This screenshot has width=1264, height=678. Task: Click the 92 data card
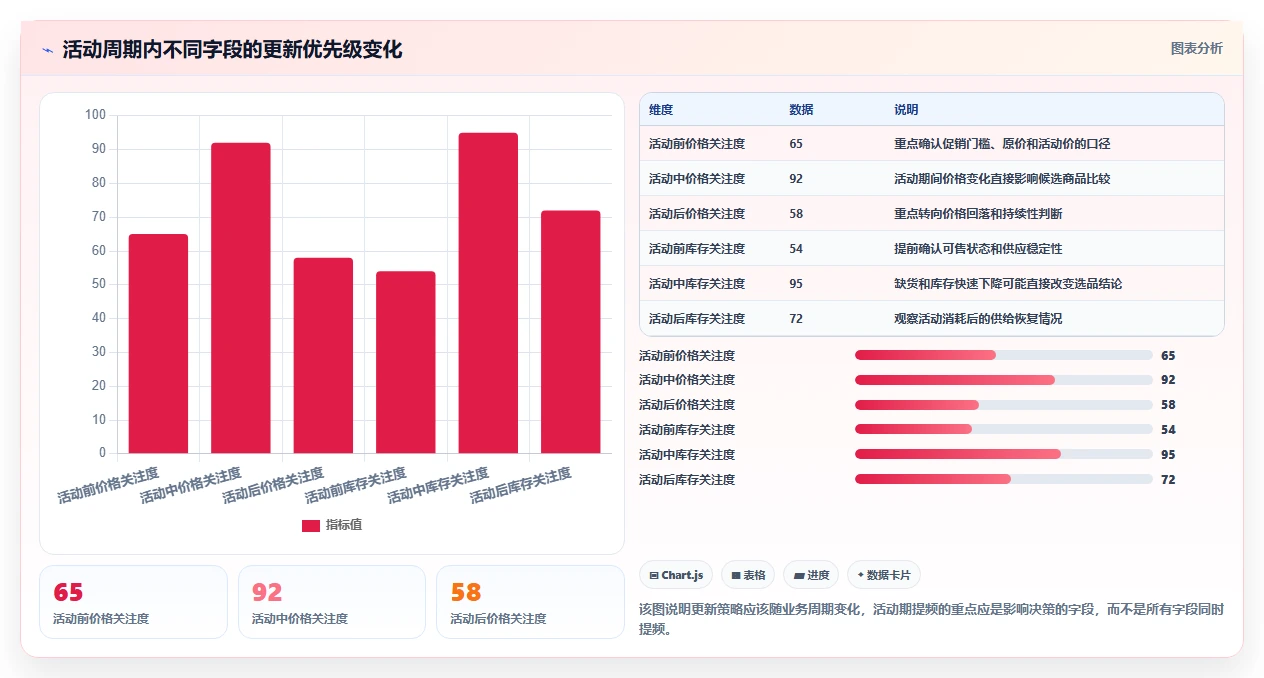pyautogui.click(x=332, y=602)
